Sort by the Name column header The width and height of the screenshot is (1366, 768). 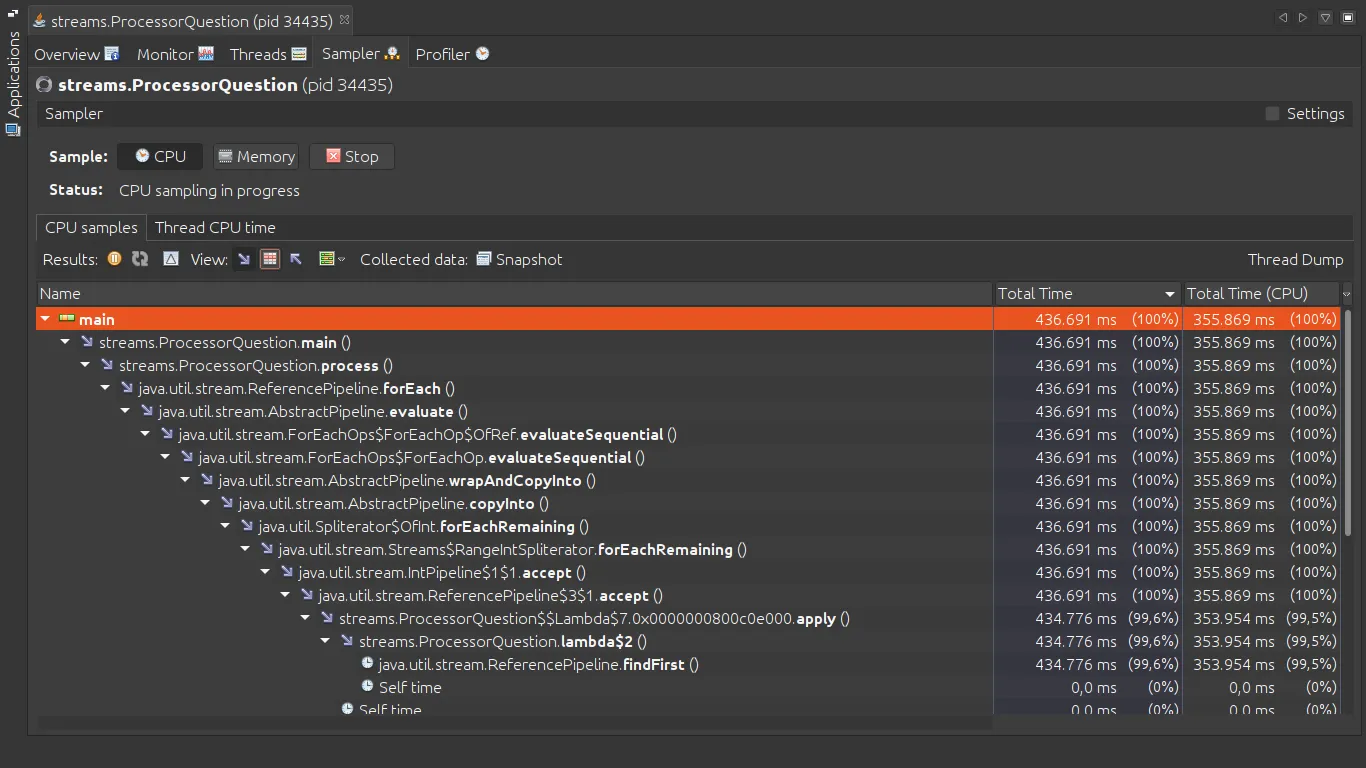click(515, 294)
